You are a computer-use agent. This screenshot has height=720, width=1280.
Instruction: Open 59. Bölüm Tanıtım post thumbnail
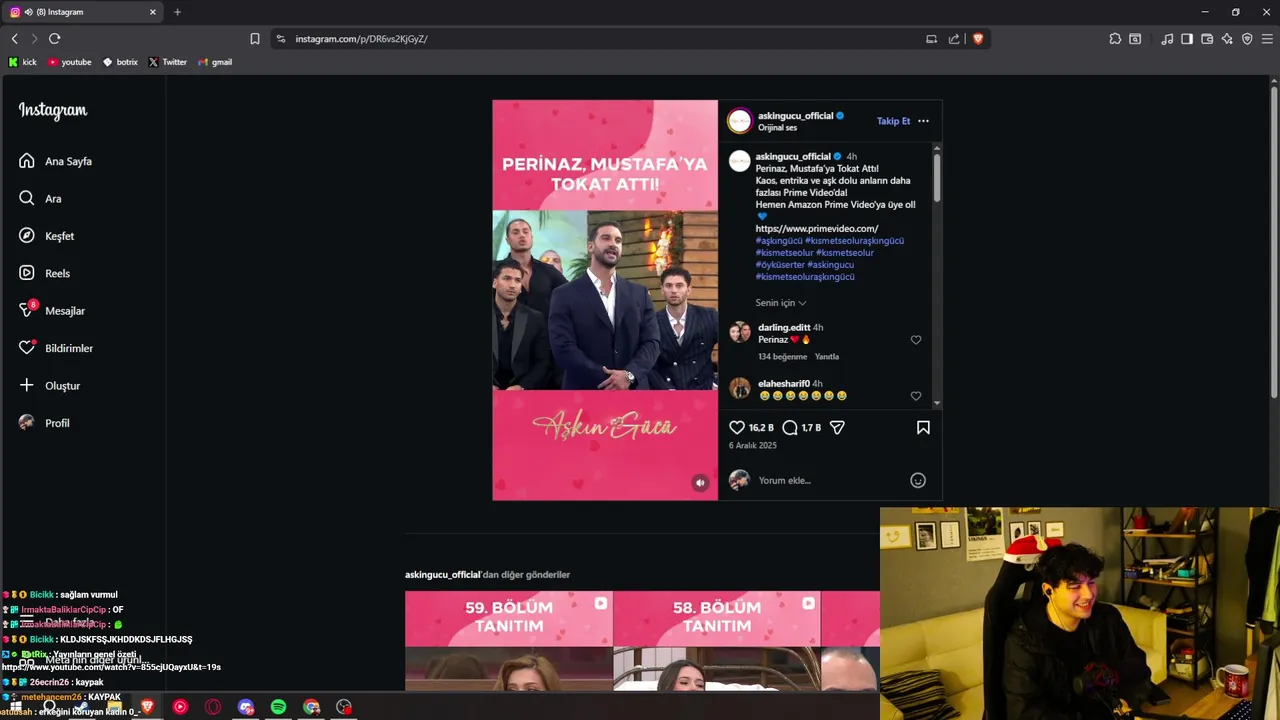pyautogui.click(x=509, y=640)
